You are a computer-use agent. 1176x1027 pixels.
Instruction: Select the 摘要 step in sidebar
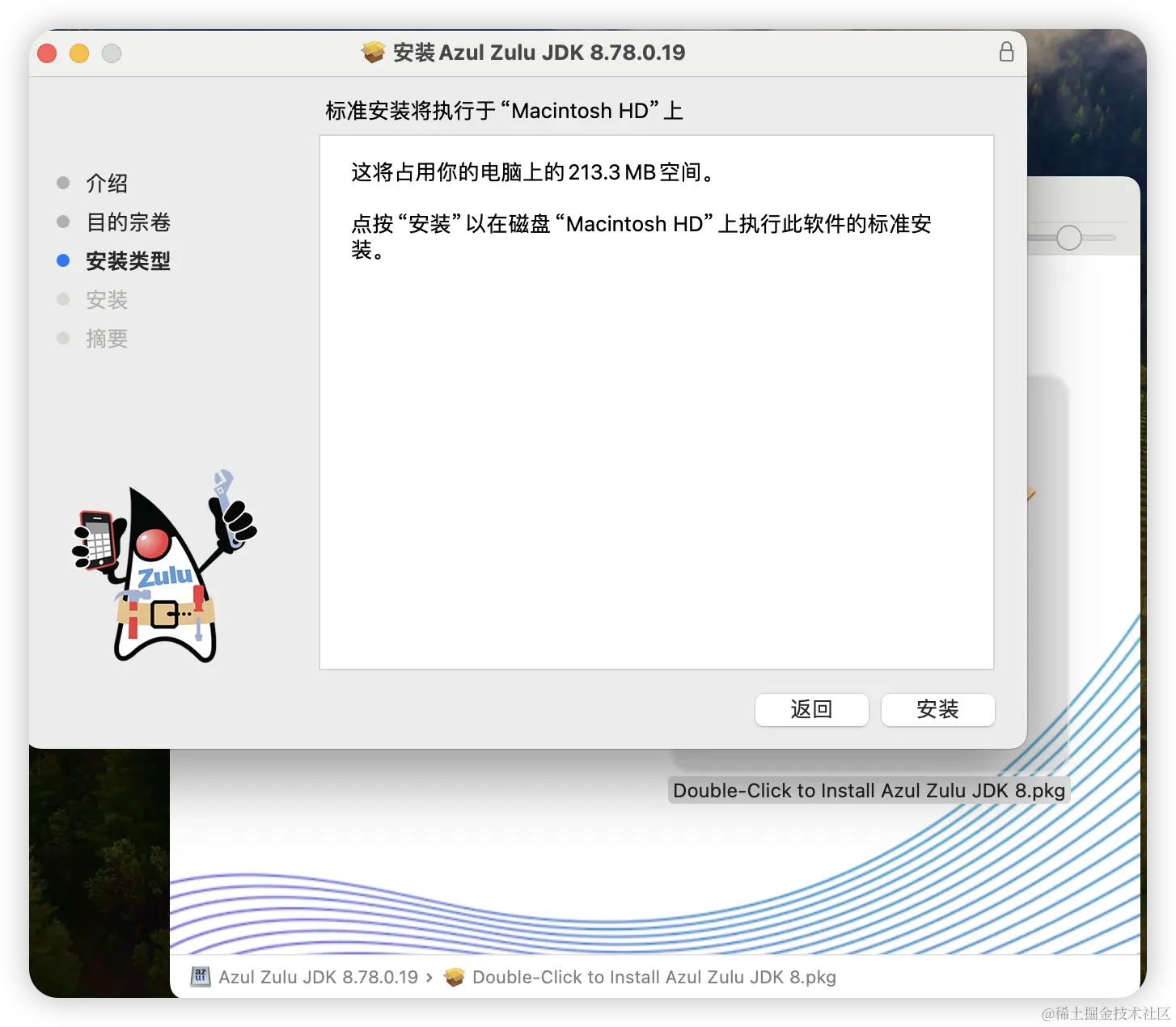click(107, 338)
